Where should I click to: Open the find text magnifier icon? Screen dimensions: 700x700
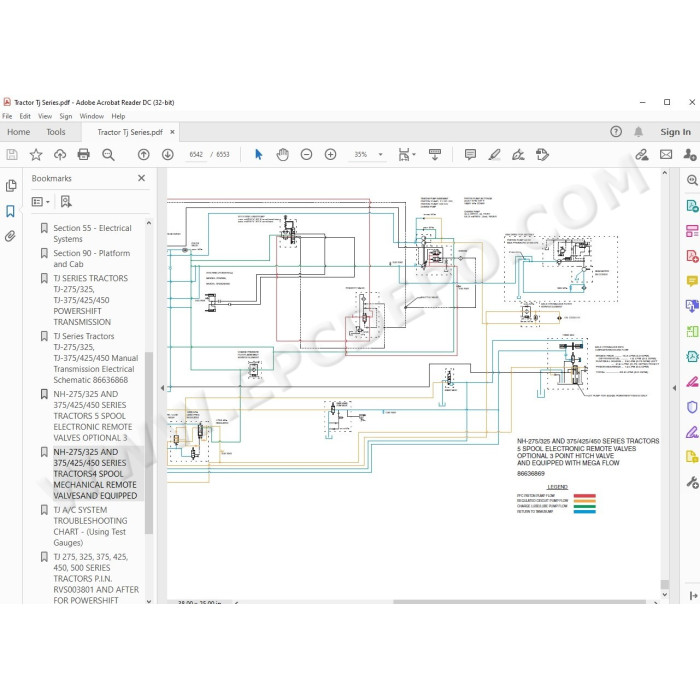tap(108, 154)
